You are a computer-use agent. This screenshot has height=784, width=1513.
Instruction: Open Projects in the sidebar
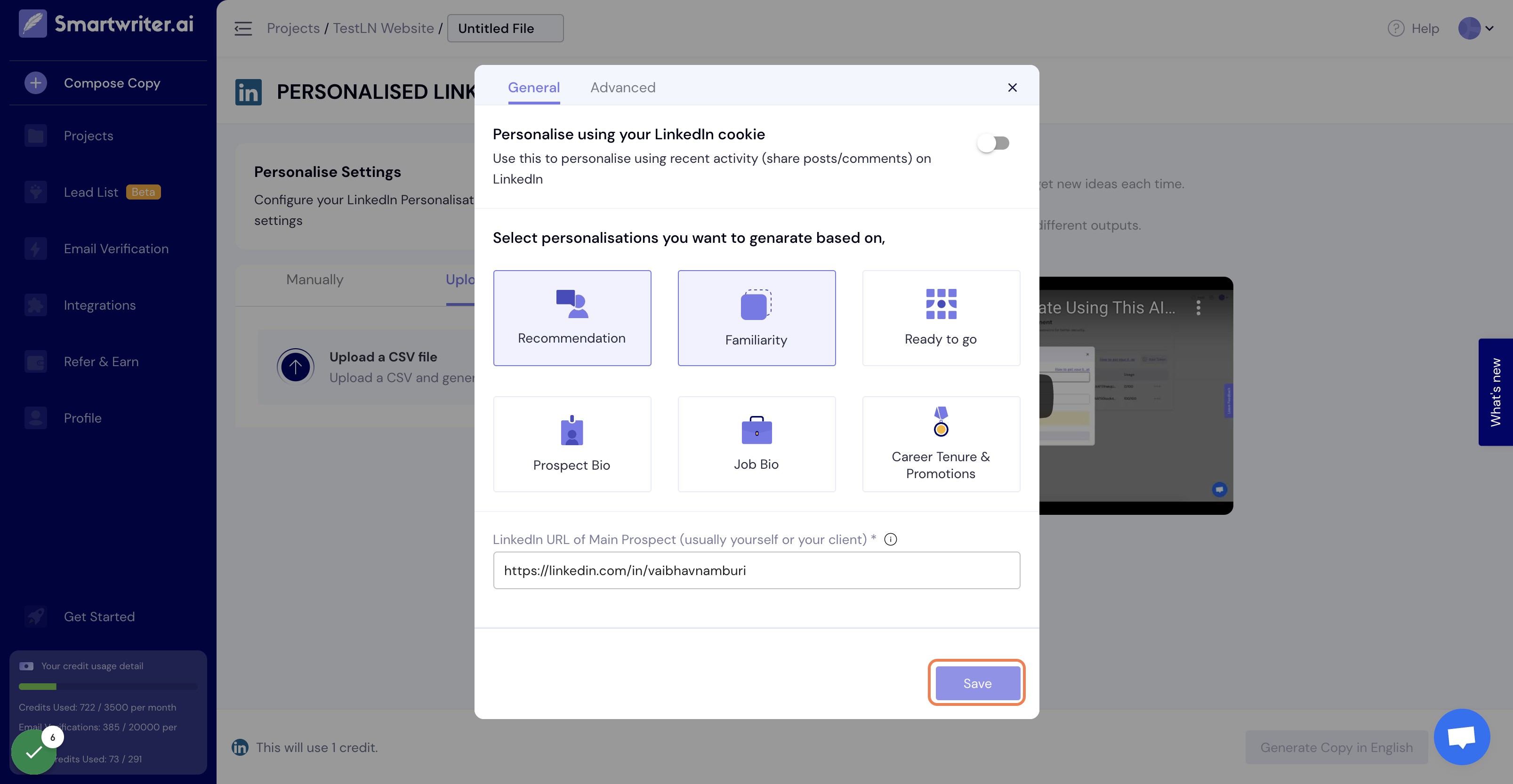point(88,136)
